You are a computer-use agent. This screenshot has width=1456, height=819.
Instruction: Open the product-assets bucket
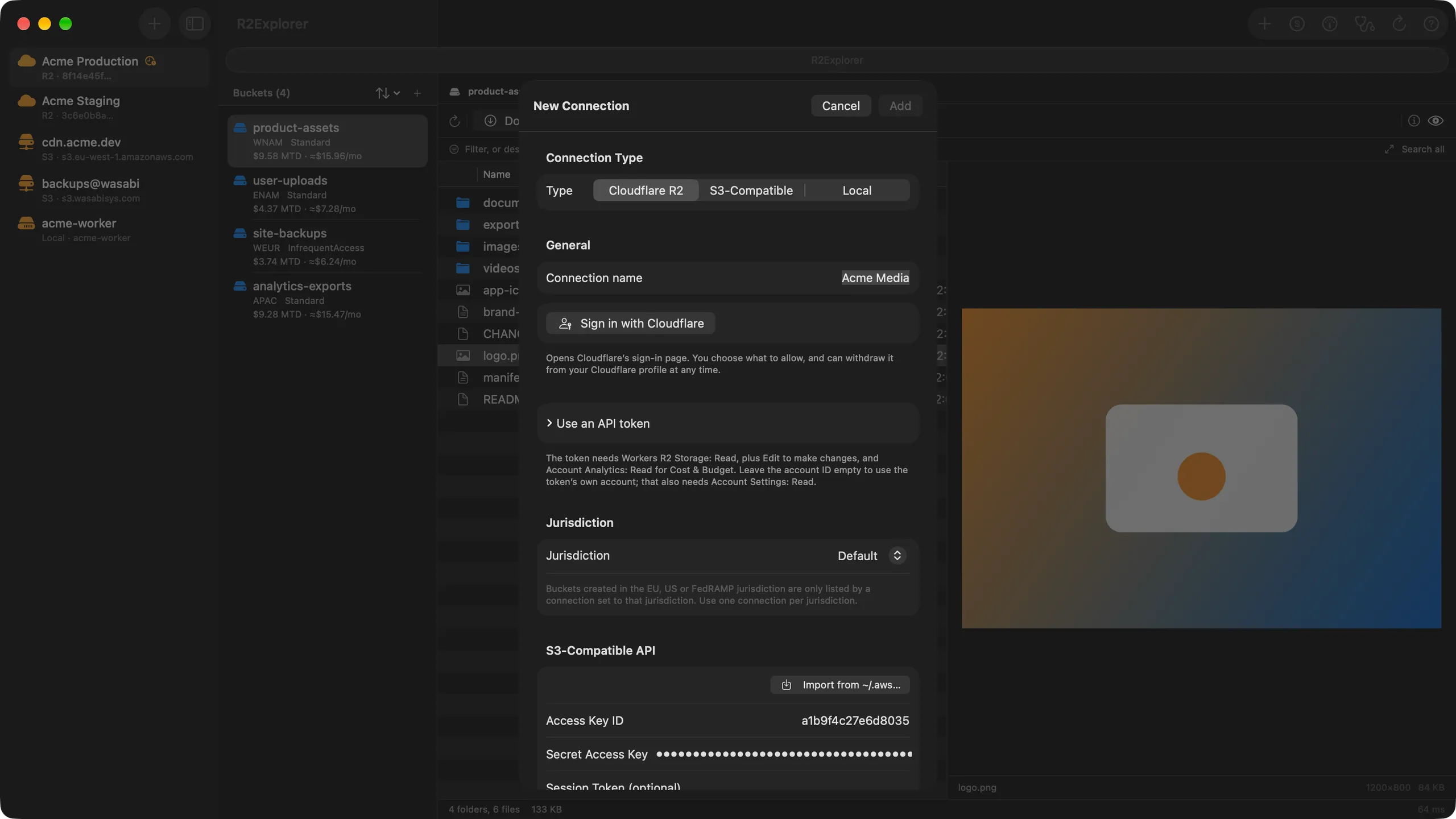(x=328, y=141)
